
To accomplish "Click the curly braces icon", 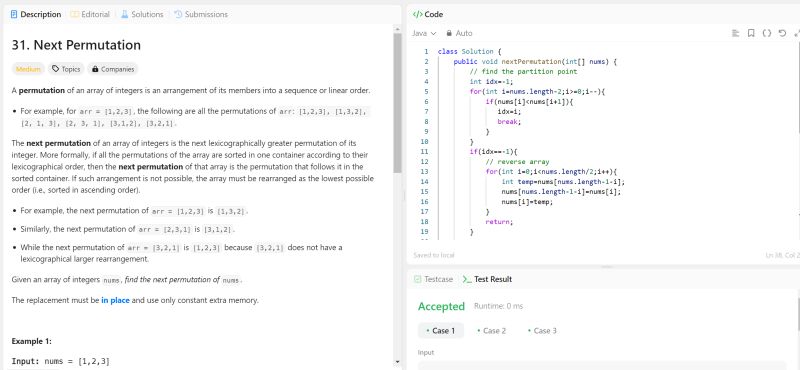I will (766, 33).
